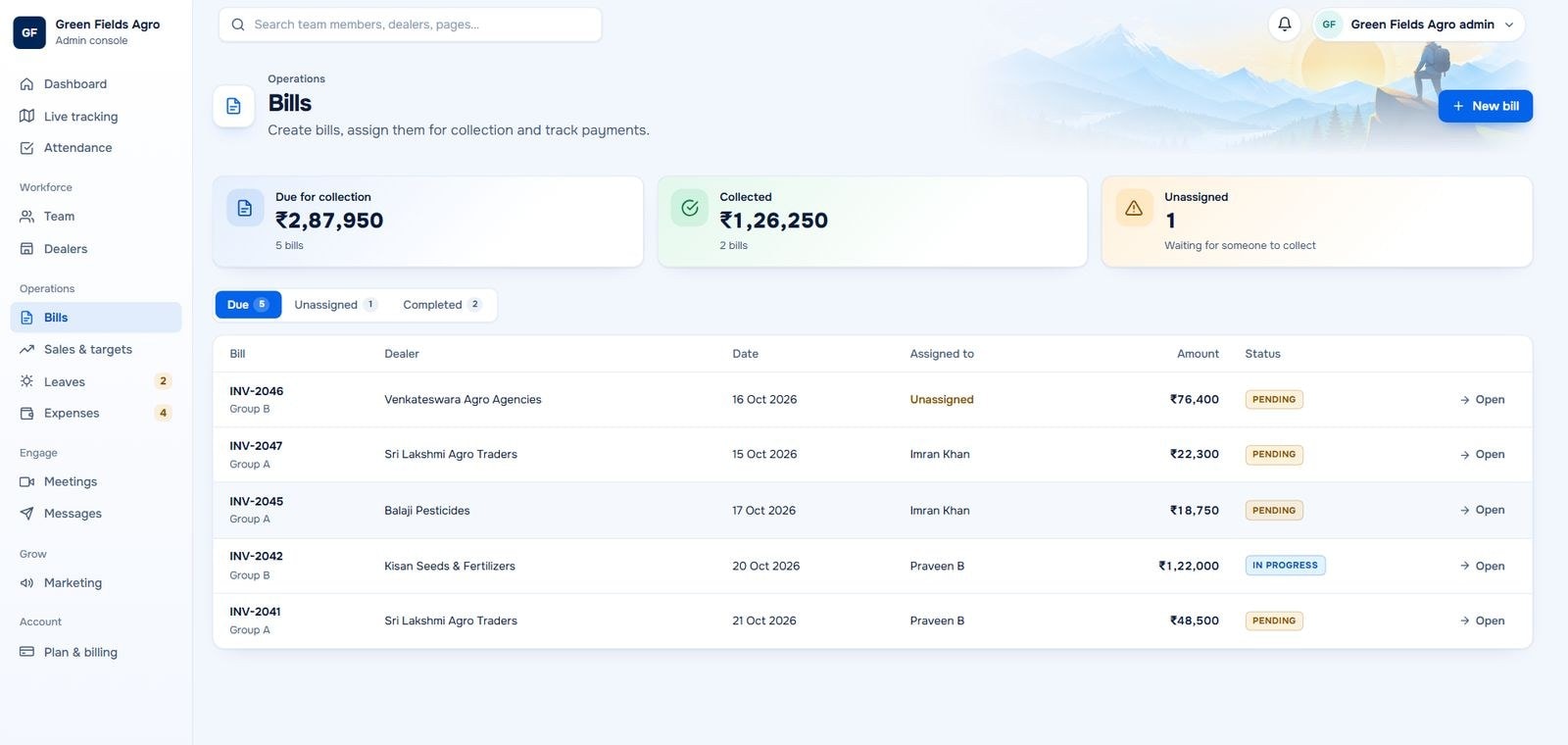1568x745 pixels.
Task: Click the Messages paper plane icon
Action: coord(26,514)
